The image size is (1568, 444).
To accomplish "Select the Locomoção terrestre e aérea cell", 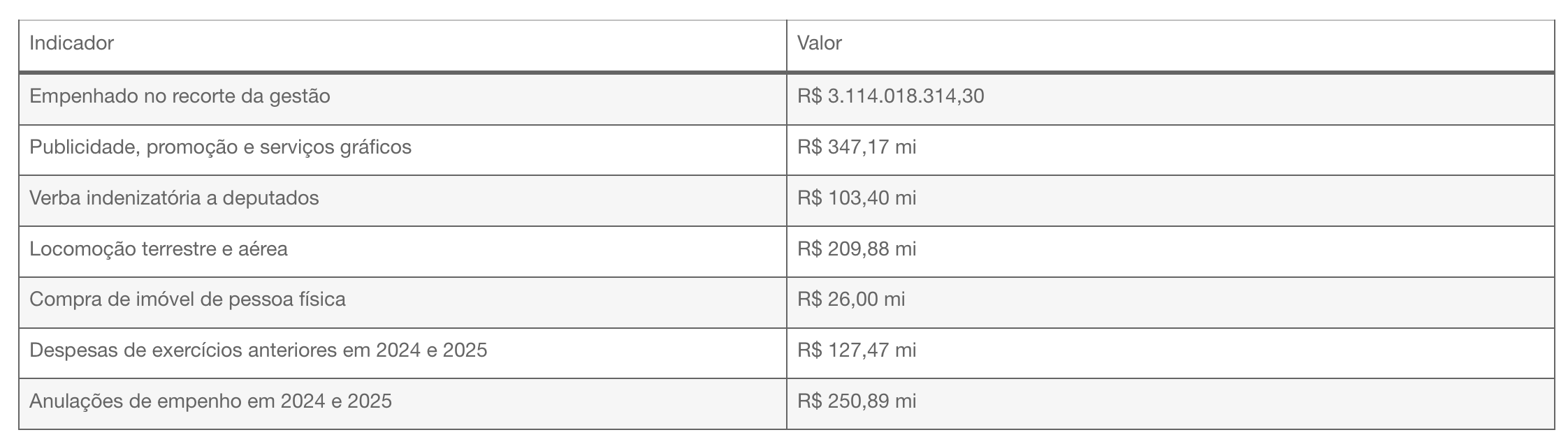I will tap(403, 252).
